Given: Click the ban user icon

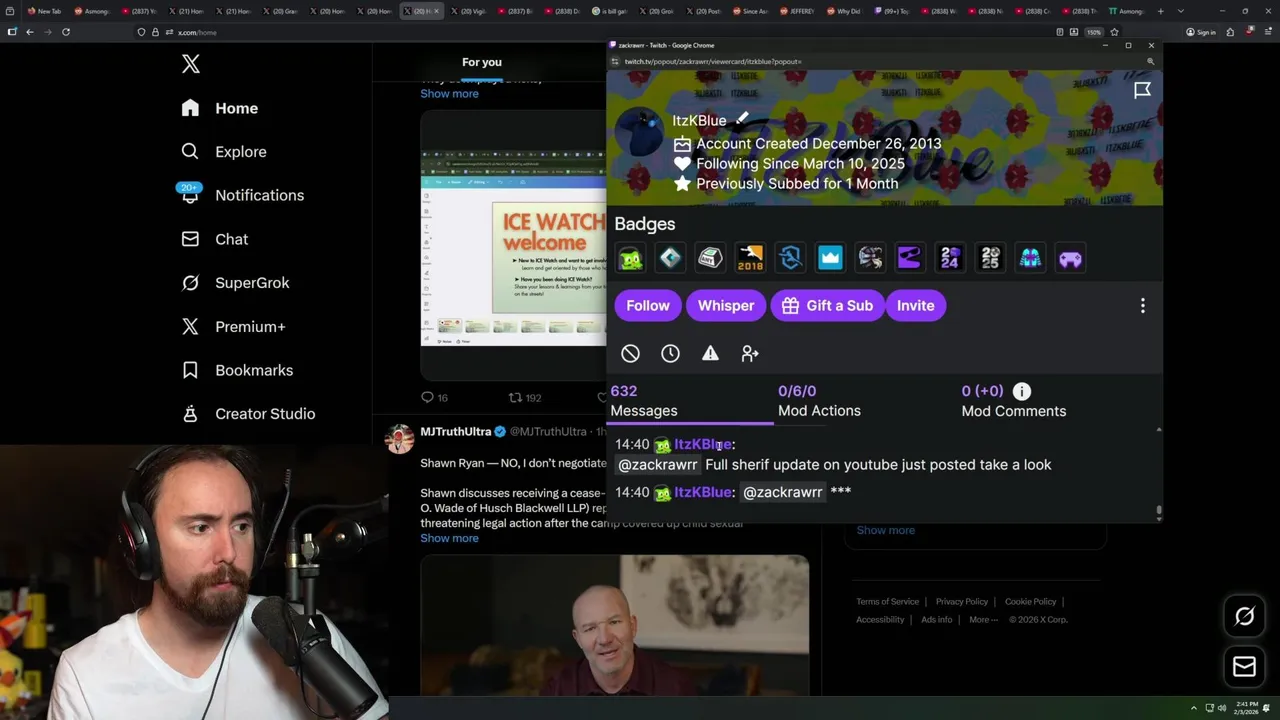Looking at the screenshot, I should click(630, 353).
